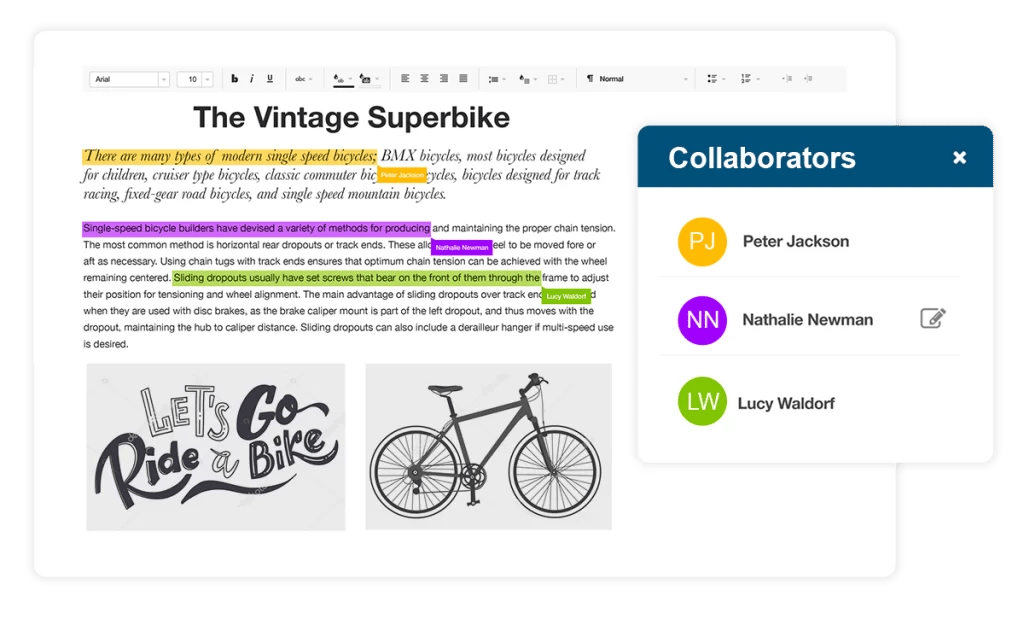
Task: Increase the paragraph indent
Action: click(x=808, y=79)
